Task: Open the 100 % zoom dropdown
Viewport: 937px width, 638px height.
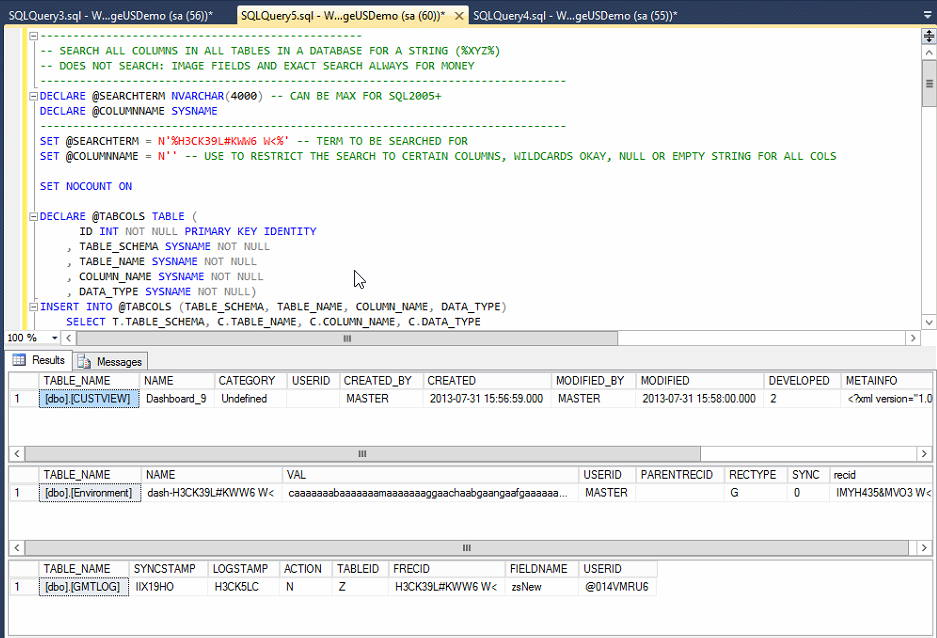Action: [52, 339]
